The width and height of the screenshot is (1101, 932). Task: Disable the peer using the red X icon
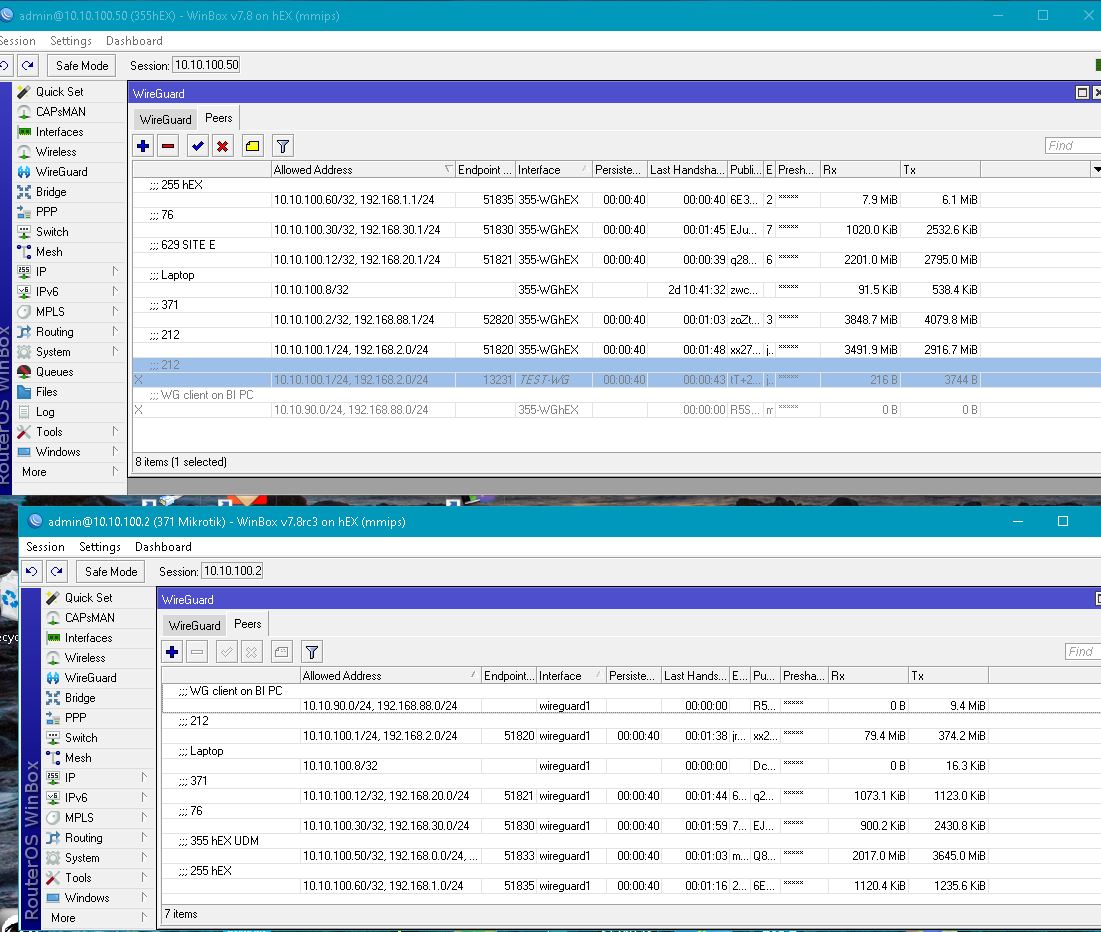(223, 146)
